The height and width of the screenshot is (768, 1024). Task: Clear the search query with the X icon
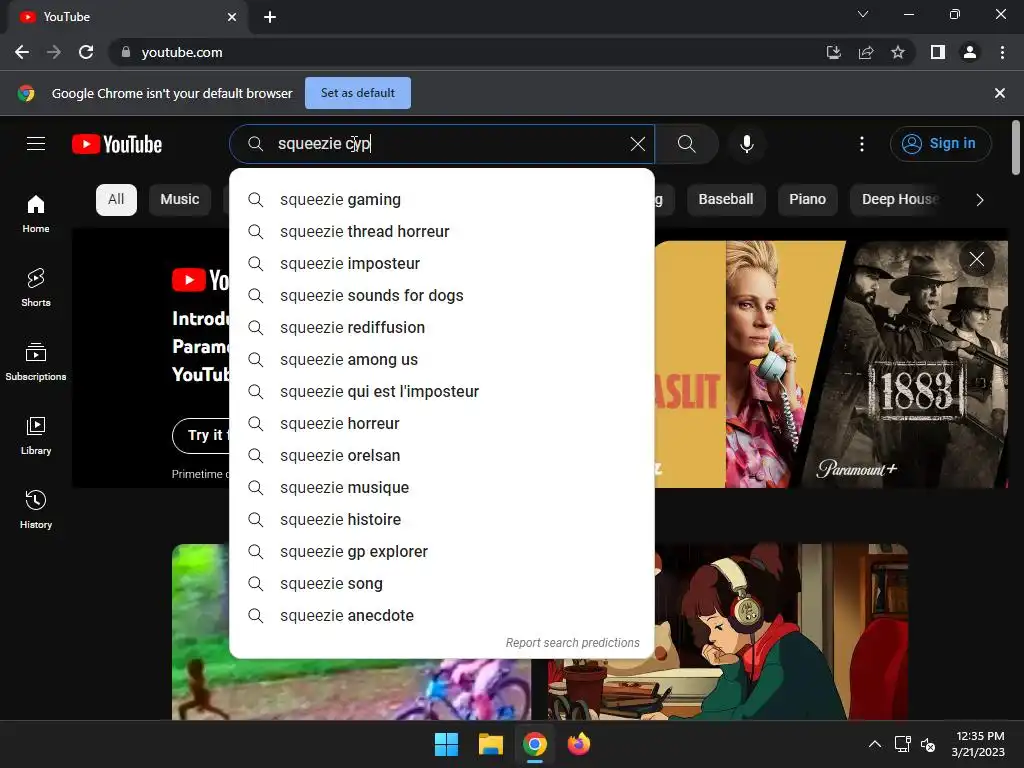click(637, 144)
